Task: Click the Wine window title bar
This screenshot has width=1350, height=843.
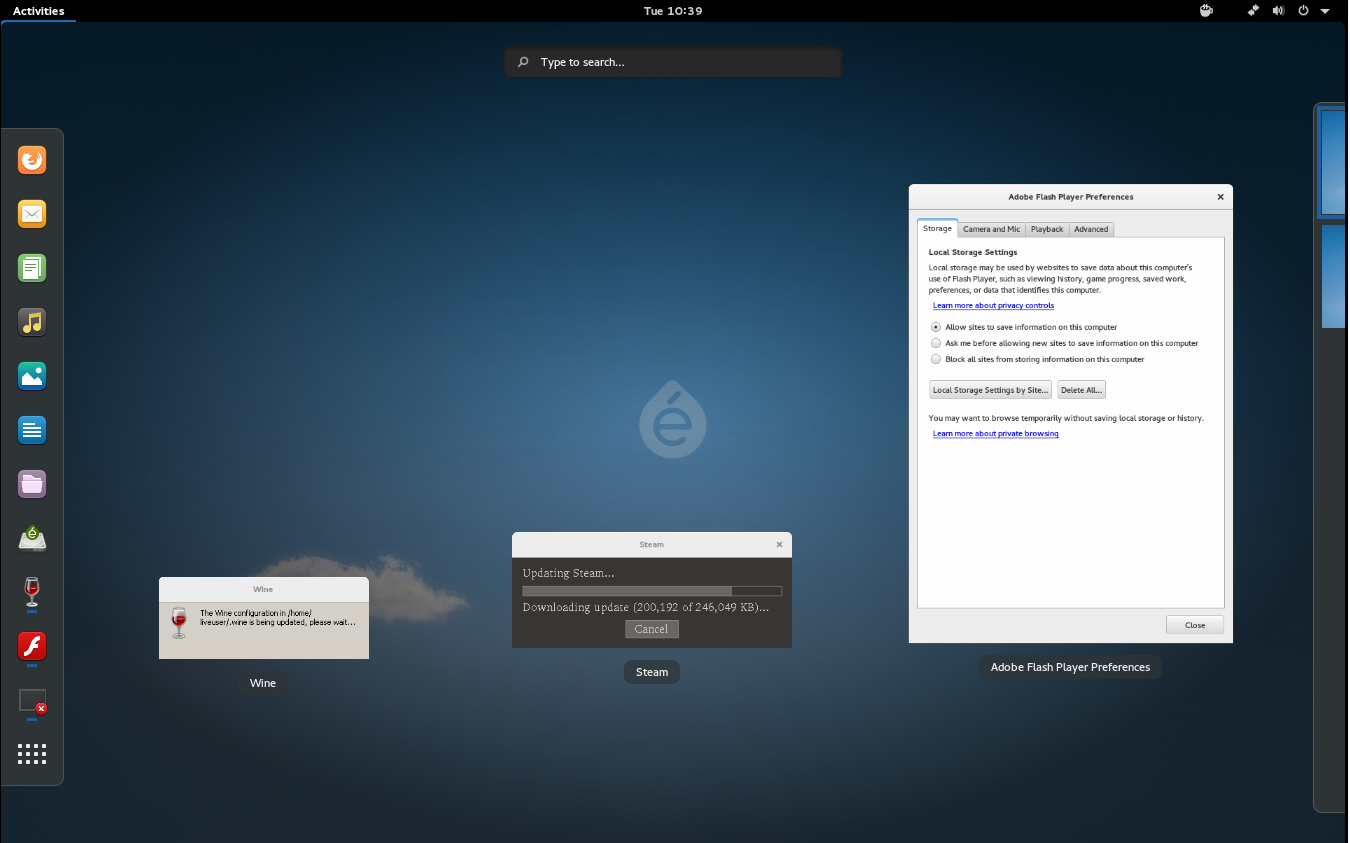Action: tap(264, 589)
